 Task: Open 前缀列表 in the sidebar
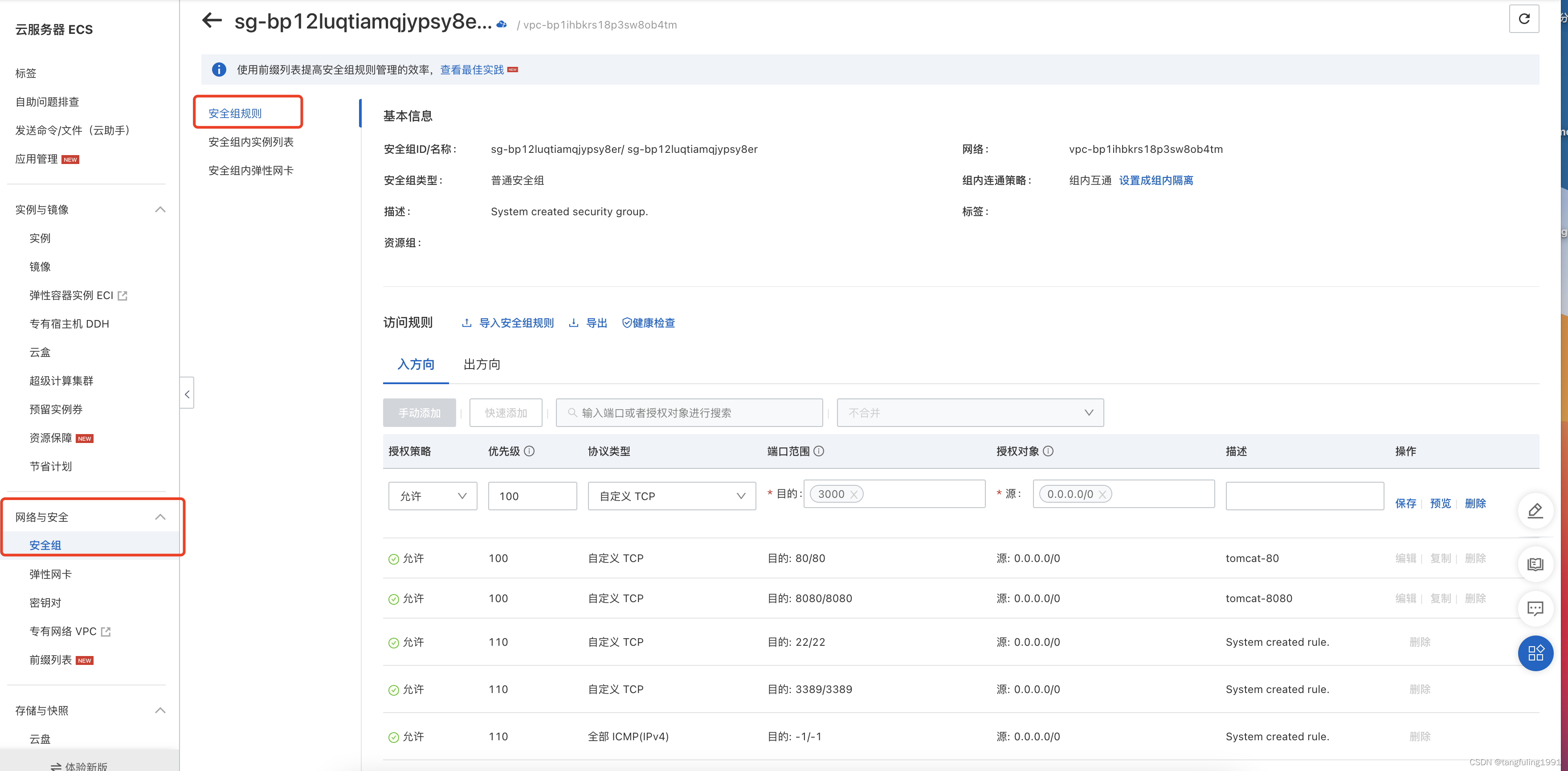50,660
